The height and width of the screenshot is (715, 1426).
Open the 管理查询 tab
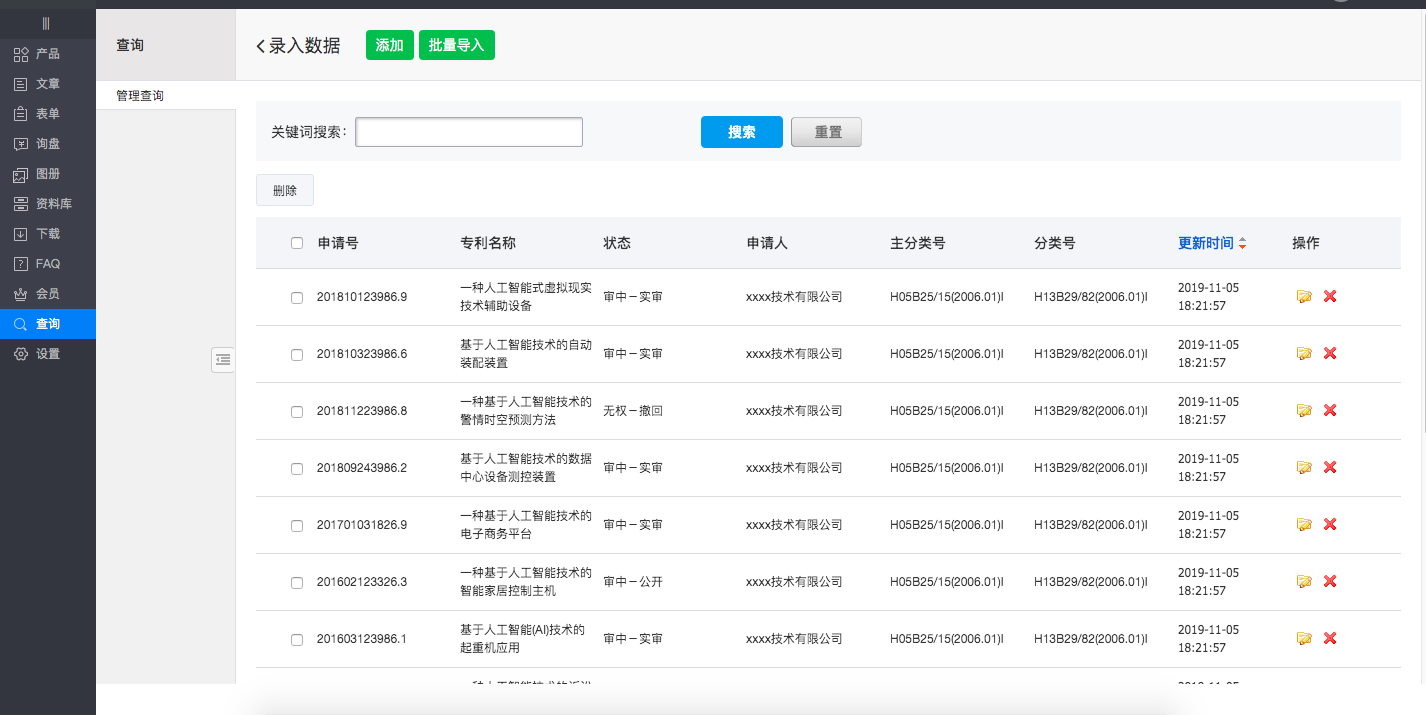click(x=140, y=96)
